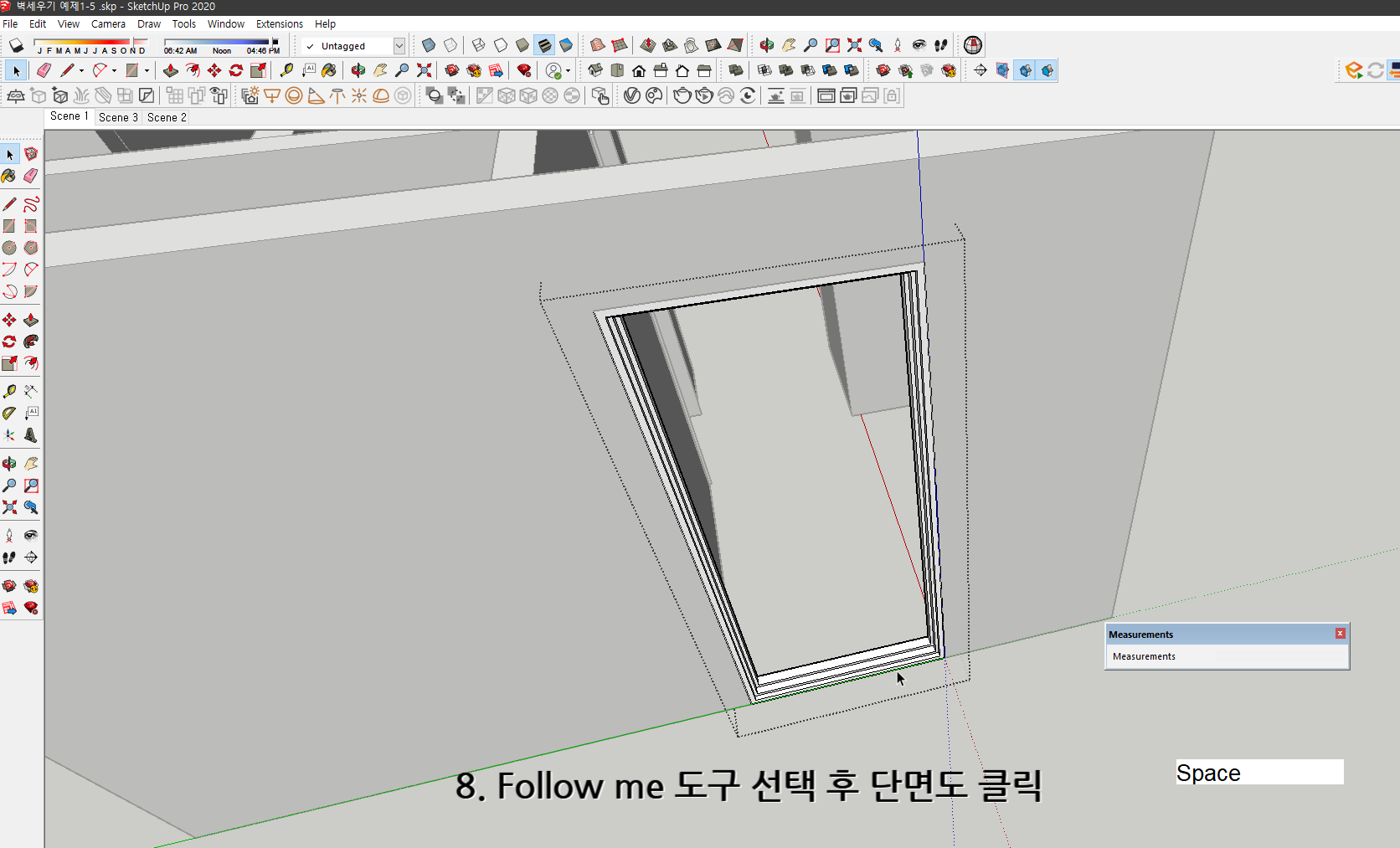The width and height of the screenshot is (1400, 848).
Task: Close the Measurements panel
Action: pos(1341,633)
